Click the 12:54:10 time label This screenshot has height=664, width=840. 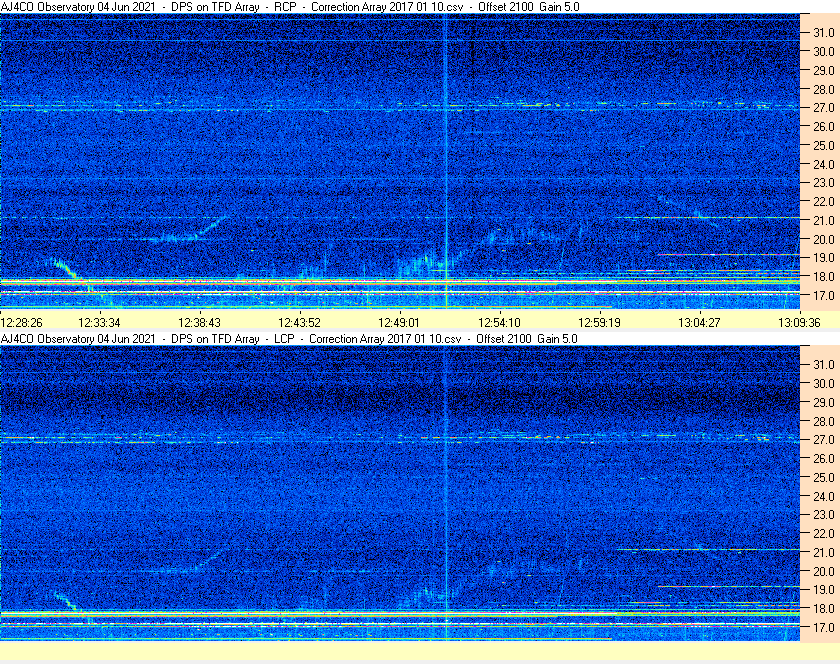[x=499, y=323]
